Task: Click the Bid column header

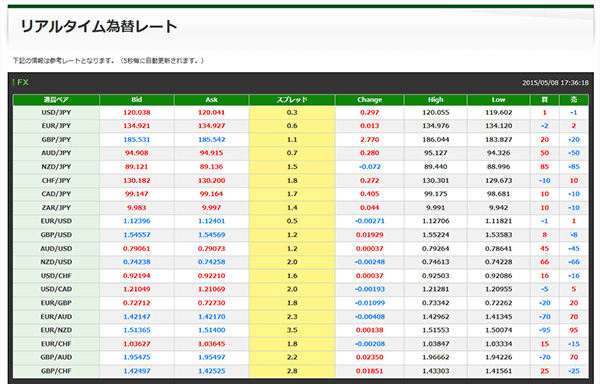Action: (x=137, y=100)
